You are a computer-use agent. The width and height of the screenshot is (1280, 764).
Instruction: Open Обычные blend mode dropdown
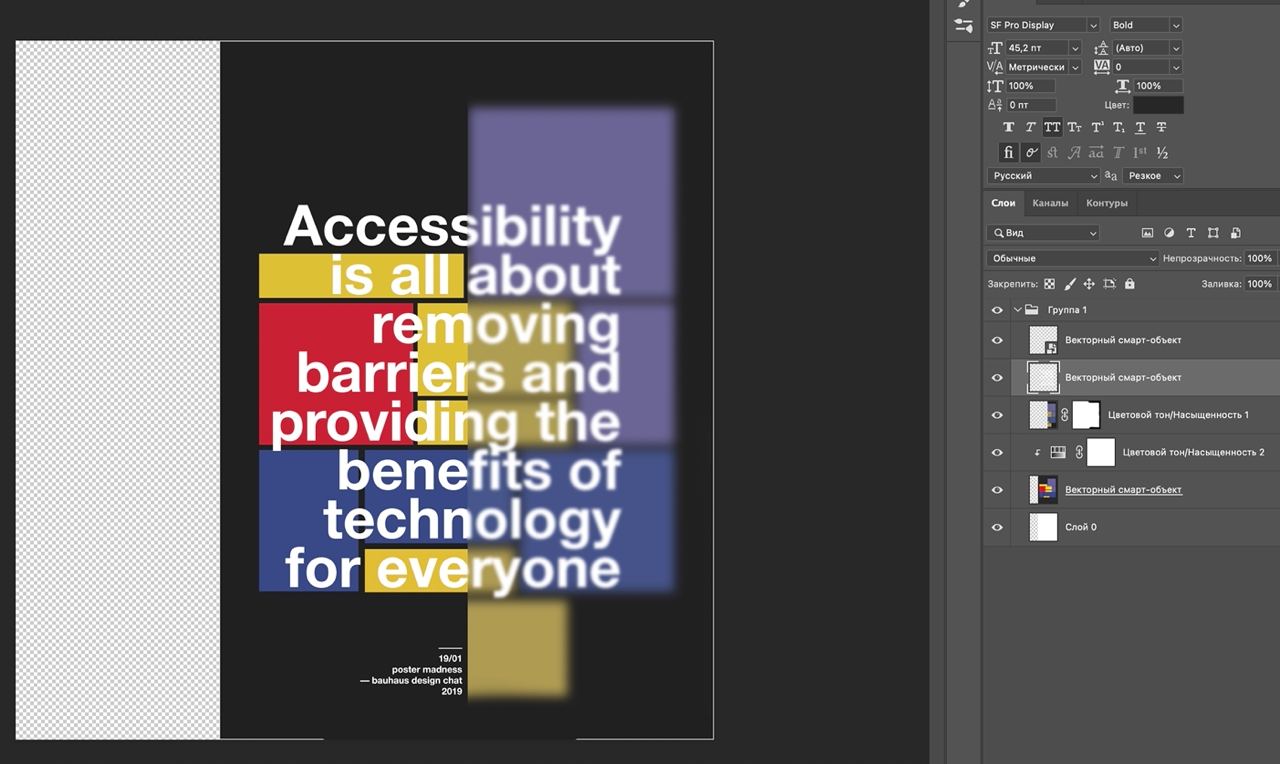point(1072,259)
